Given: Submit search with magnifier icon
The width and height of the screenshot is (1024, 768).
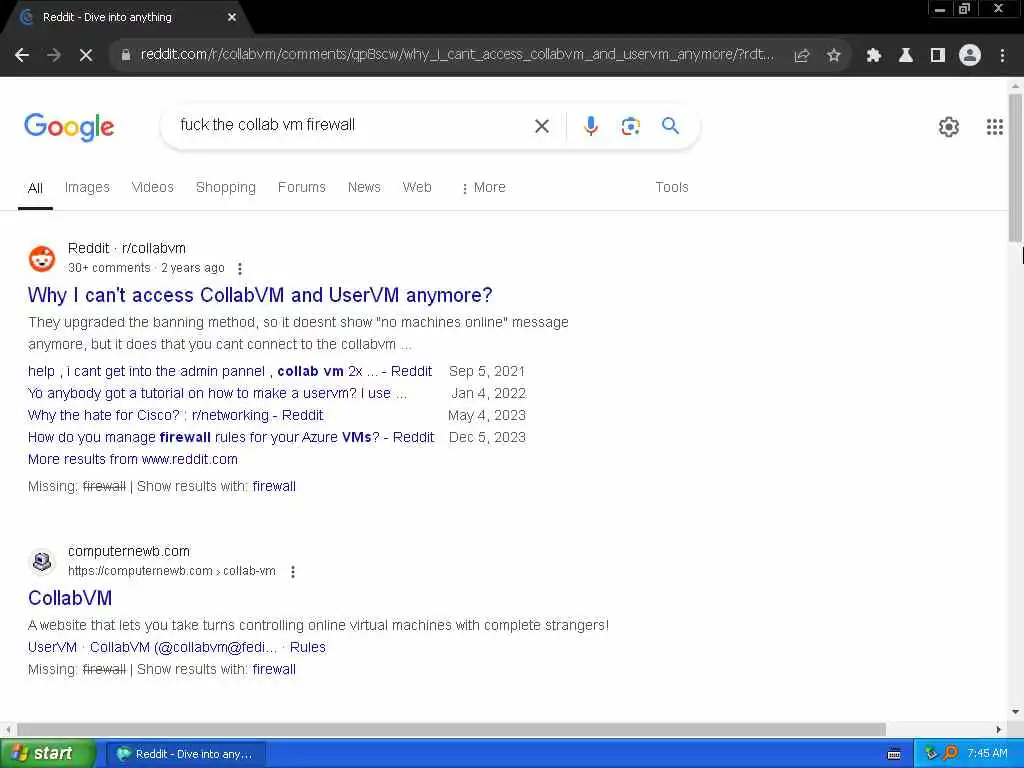Looking at the screenshot, I should [670, 125].
